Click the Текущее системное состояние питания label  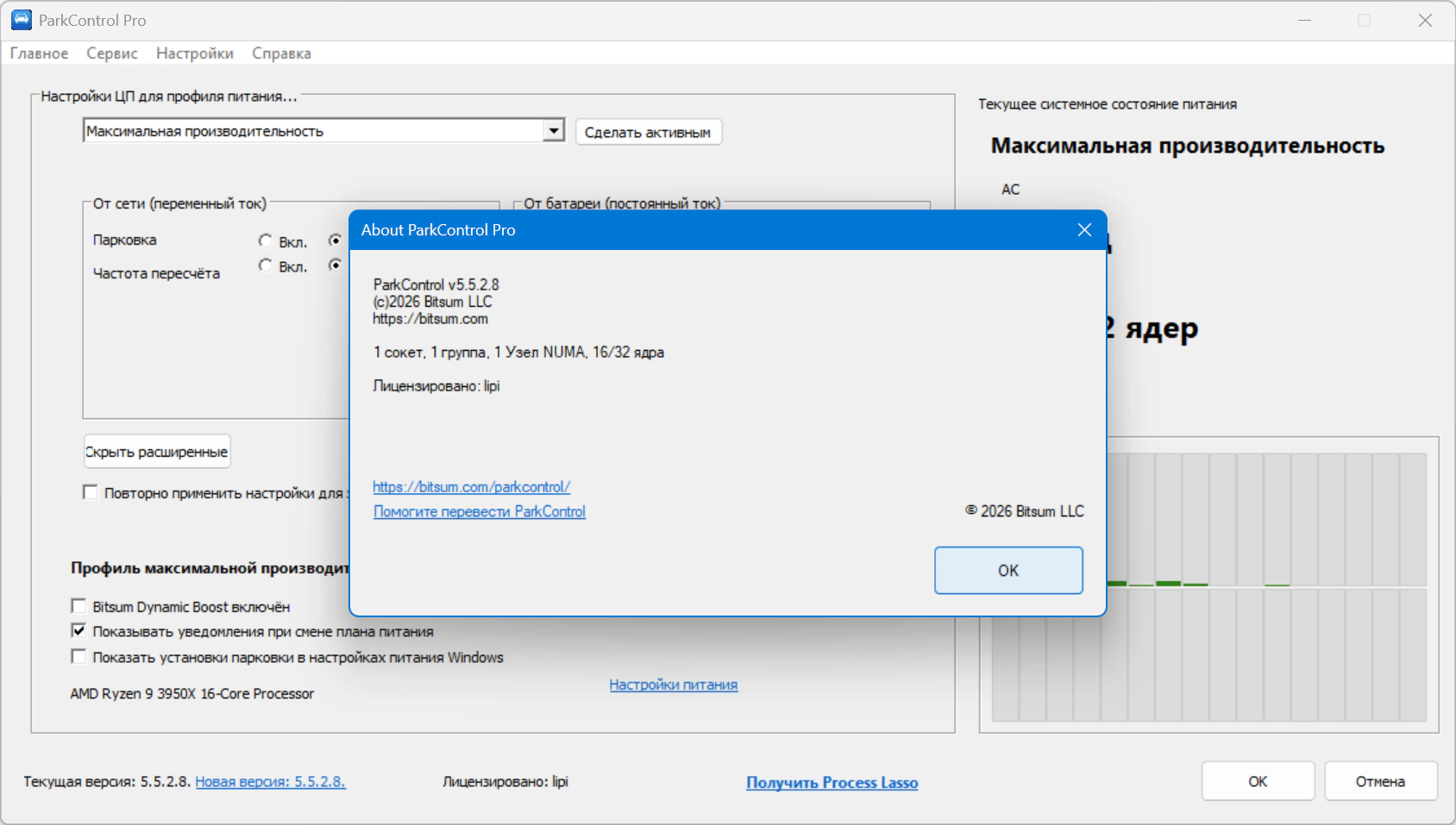coord(1108,104)
